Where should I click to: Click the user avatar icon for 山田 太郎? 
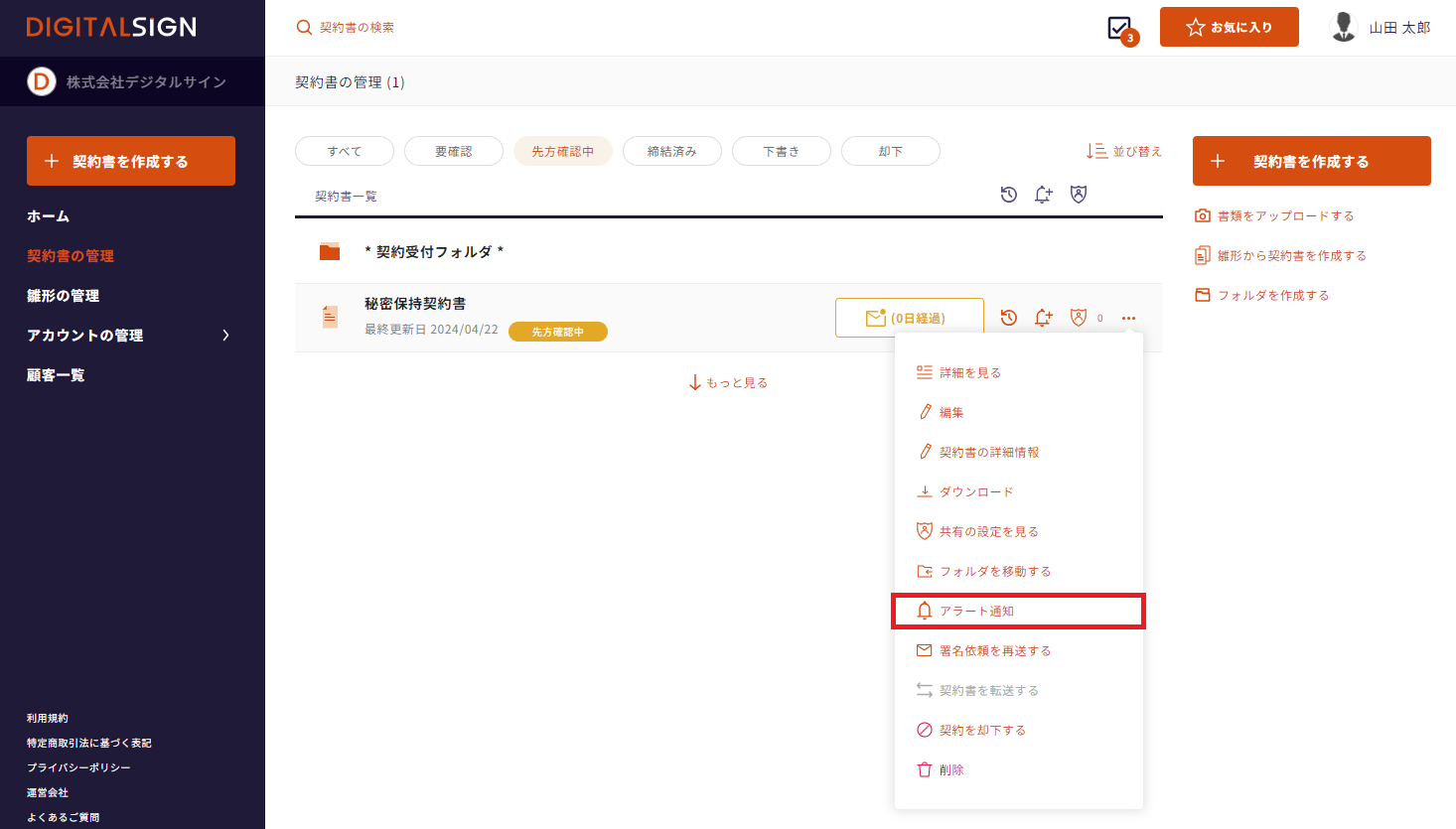pyautogui.click(x=1344, y=27)
